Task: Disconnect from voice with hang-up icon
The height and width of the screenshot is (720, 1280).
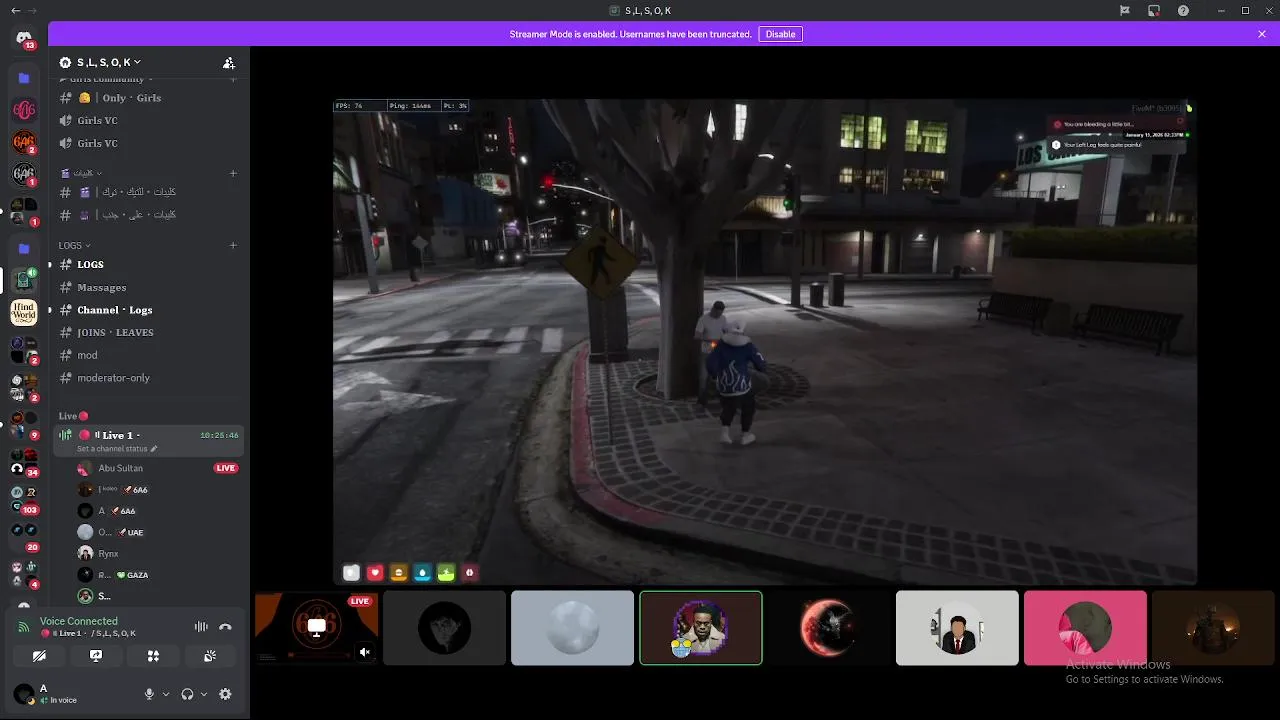Action: pos(225,627)
